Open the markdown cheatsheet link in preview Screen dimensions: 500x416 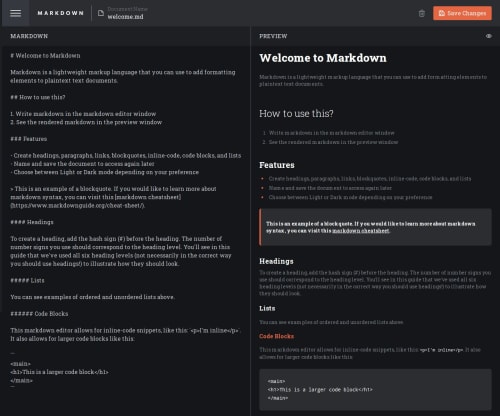click(x=361, y=231)
